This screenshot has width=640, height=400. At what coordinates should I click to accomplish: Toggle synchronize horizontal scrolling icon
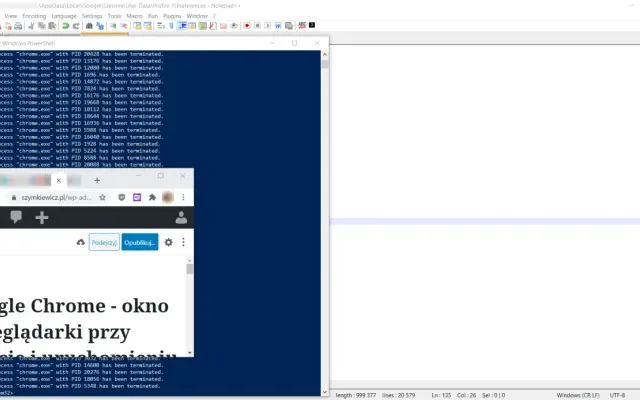point(147,26)
